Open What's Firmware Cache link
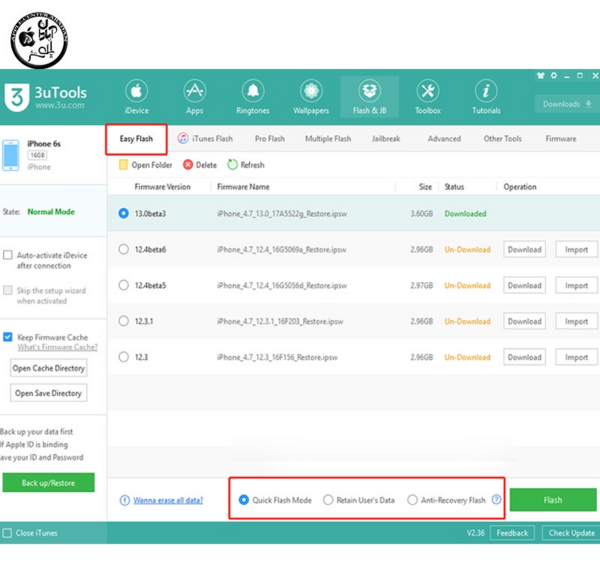The width and height of the screenshot is (600, 574). 57,347
